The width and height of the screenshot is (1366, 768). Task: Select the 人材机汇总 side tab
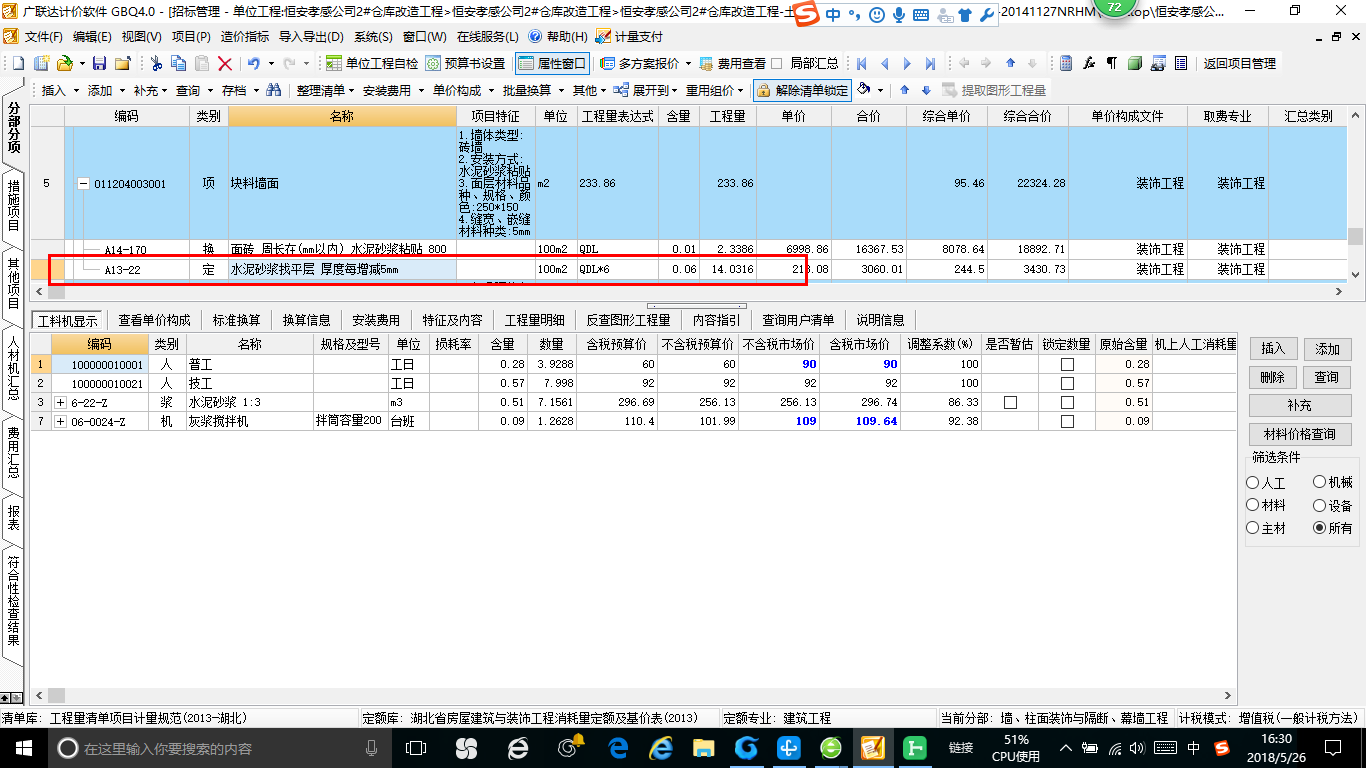13,368
